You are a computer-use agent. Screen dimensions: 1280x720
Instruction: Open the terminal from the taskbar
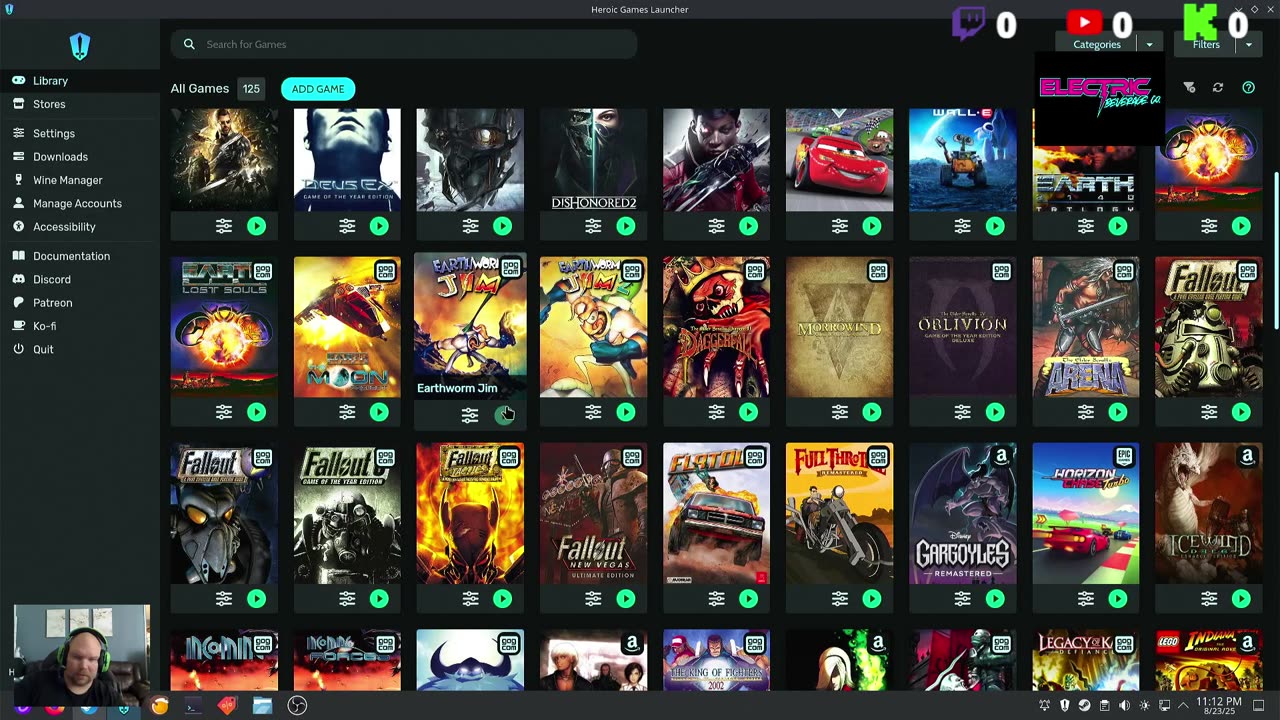tap(193, 706)
